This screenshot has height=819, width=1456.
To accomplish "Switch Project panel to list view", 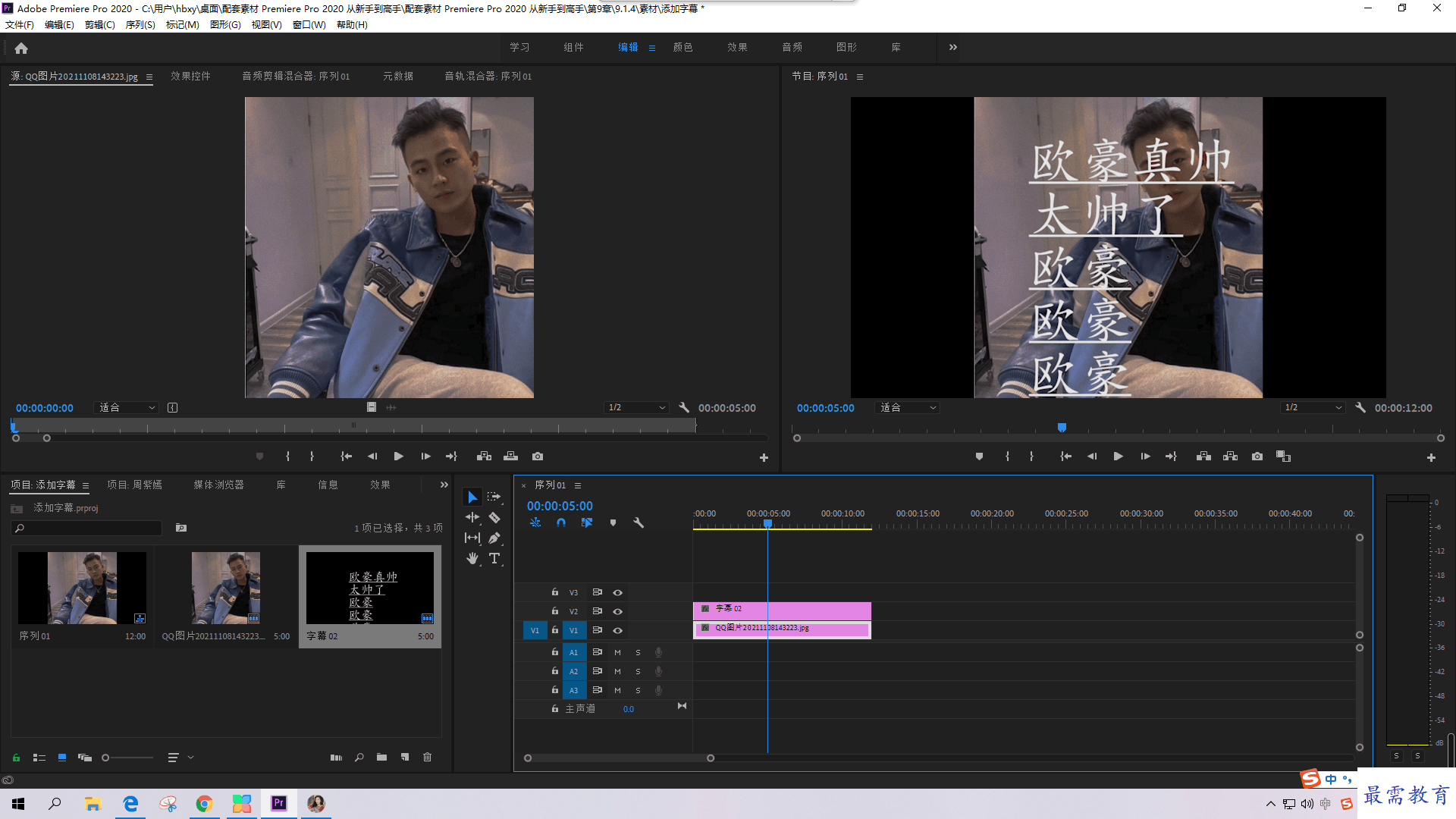I will pyautogui.click(x=39, y=757).
